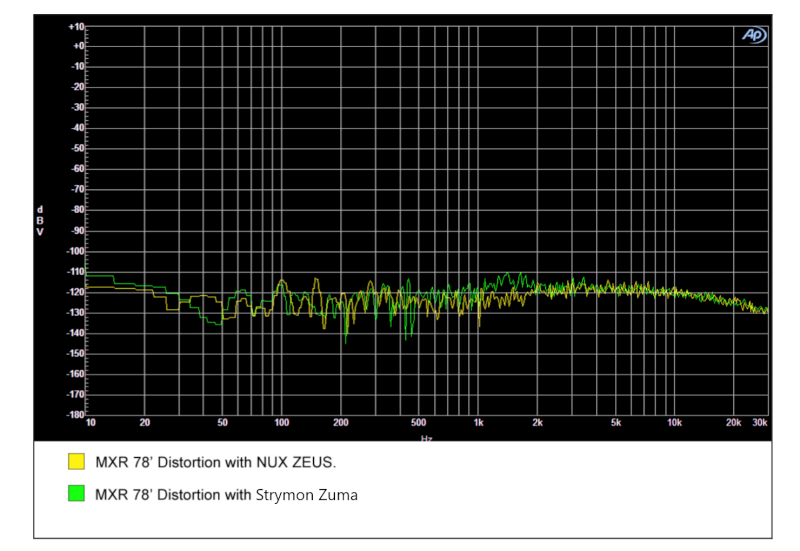Click the -120 tick label on the y-axis
The image size is (800, 551).
coord(75,292)
